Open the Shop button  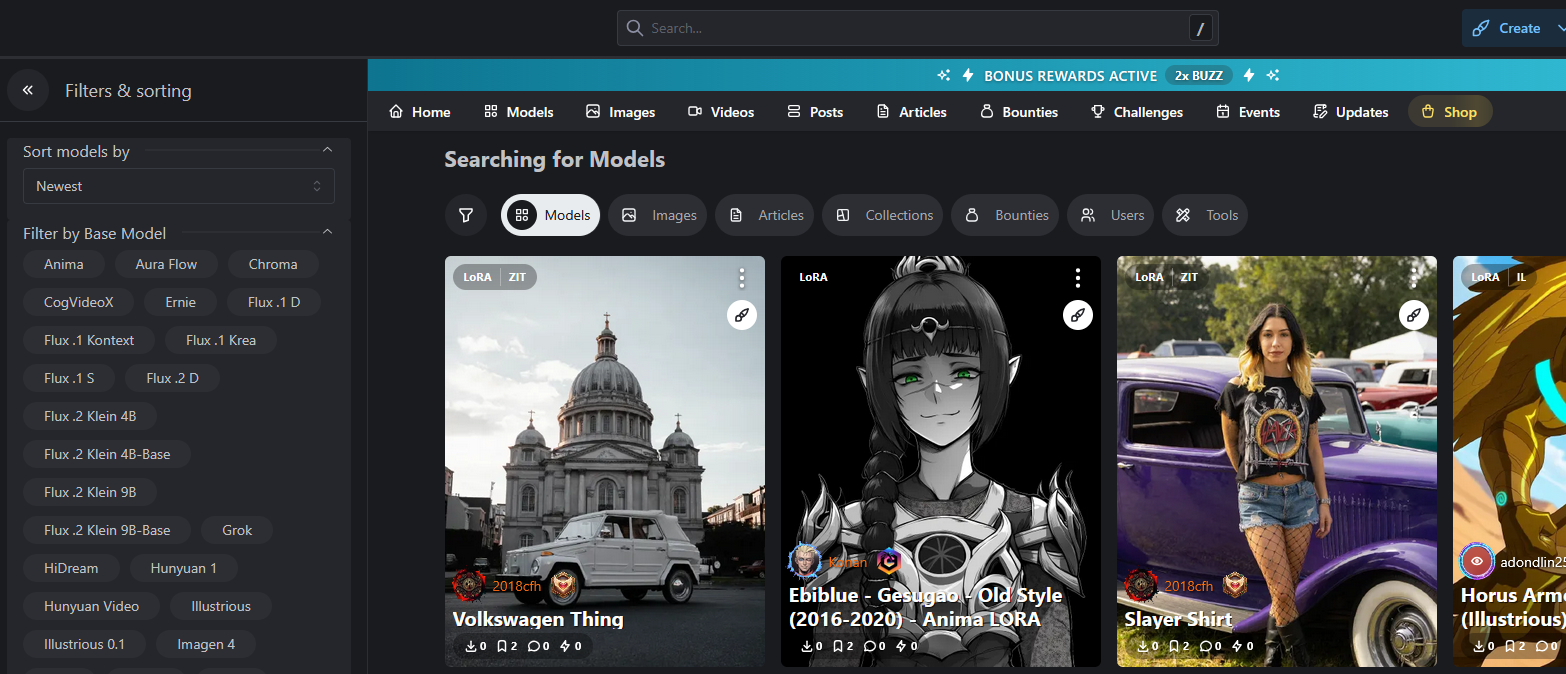(1450, 112)
